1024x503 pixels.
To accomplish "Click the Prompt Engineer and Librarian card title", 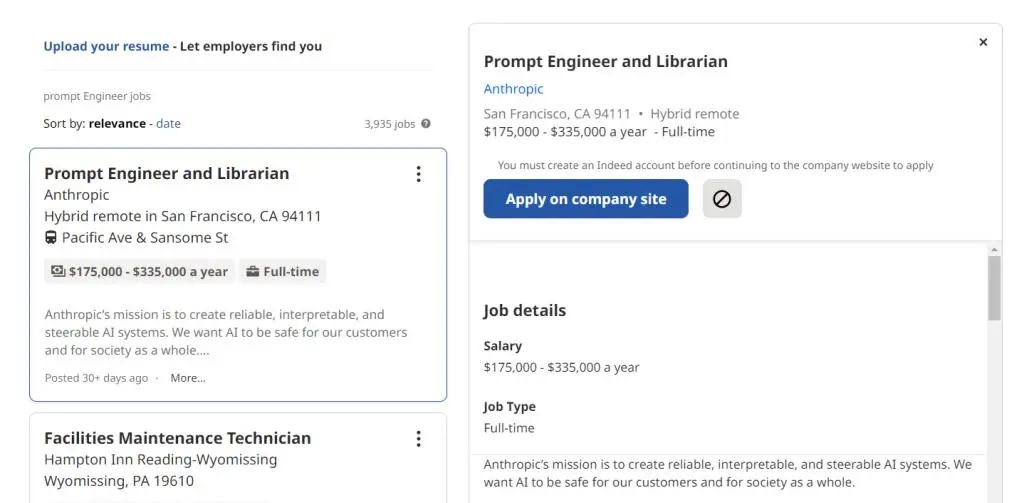I will point(166,173).
